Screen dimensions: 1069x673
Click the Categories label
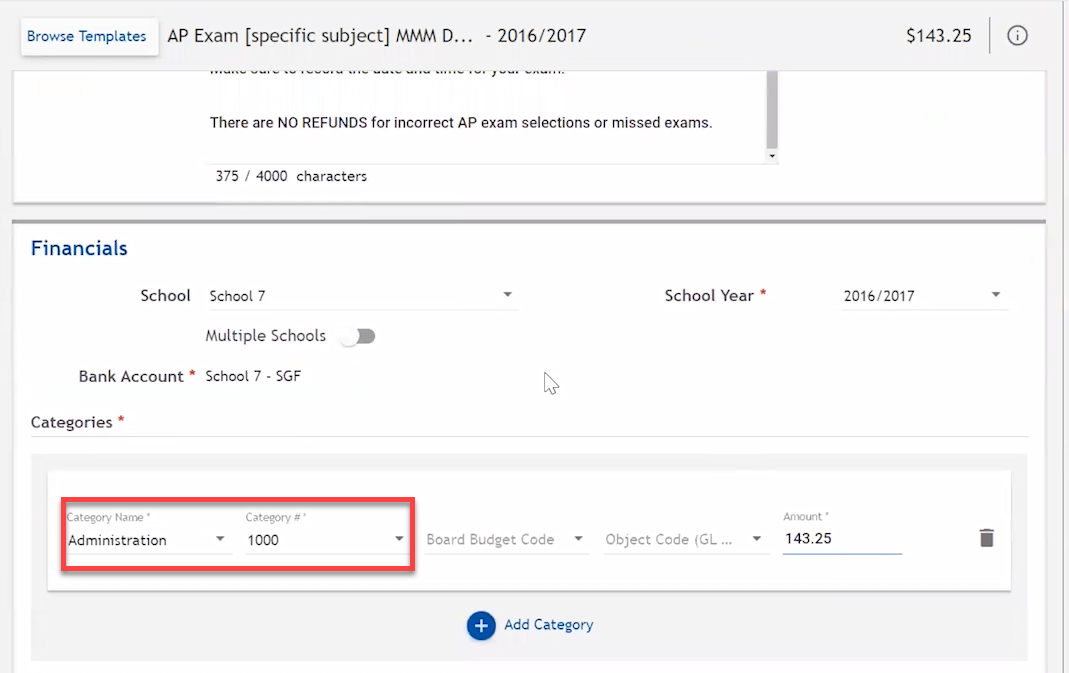(72, 422)
